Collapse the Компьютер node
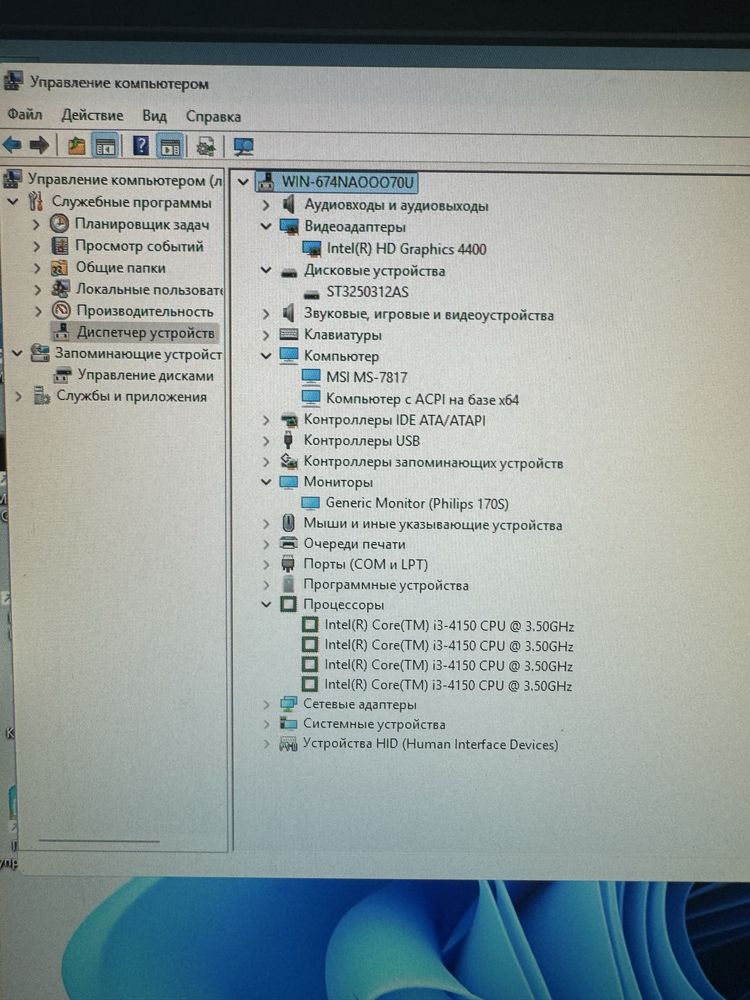This screenshot has width=750, height=1000. [x=266, y=355]
